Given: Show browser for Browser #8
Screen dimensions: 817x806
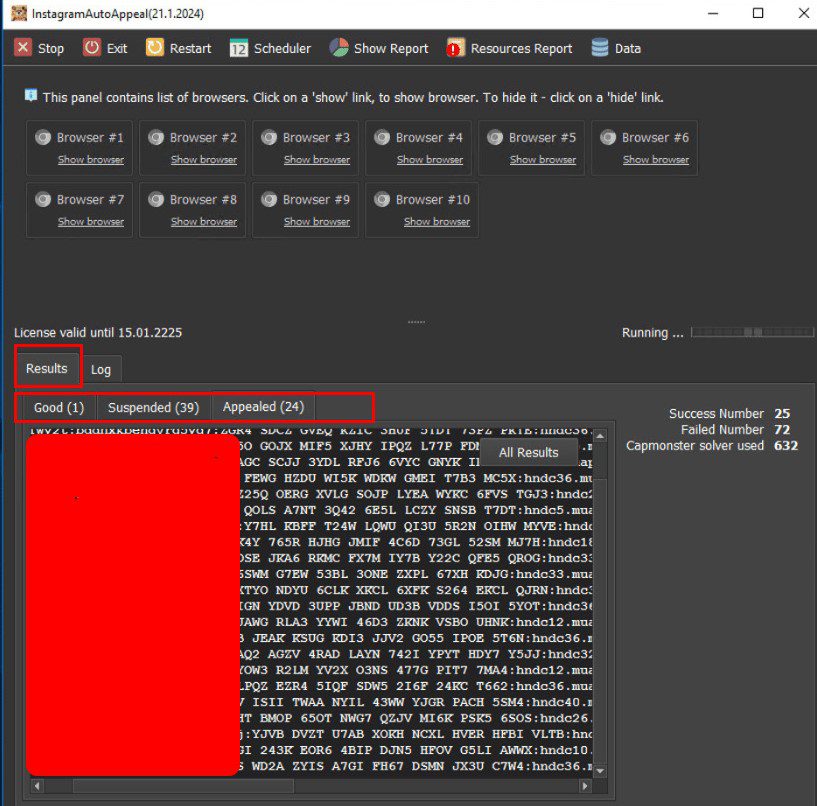Looking at the screenshot, I should [x=204, y=221].
